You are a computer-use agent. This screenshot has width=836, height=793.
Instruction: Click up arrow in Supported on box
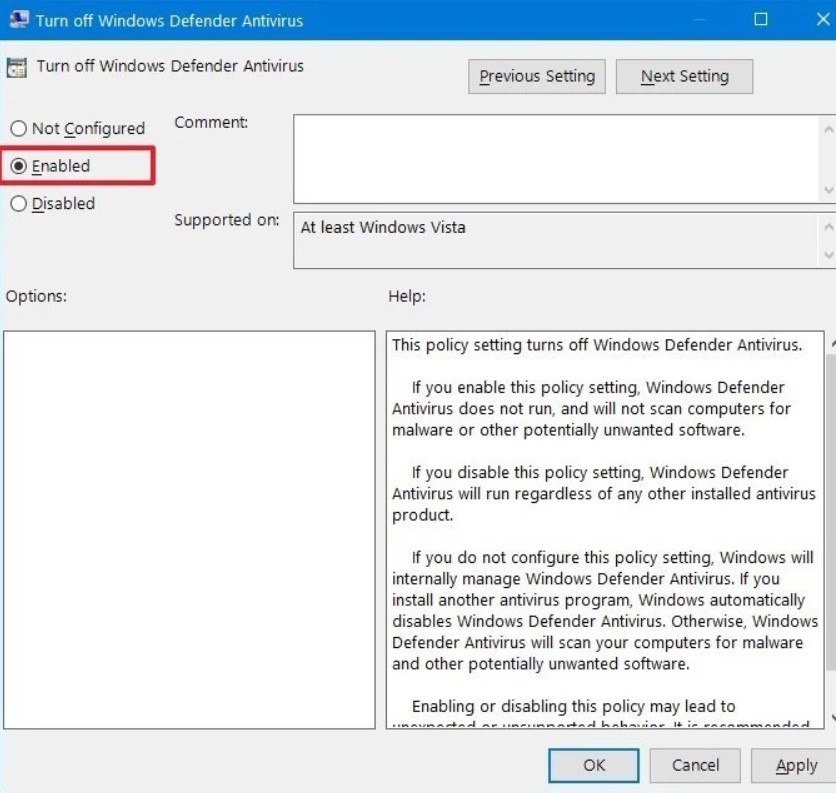click(x=828, y=227)
